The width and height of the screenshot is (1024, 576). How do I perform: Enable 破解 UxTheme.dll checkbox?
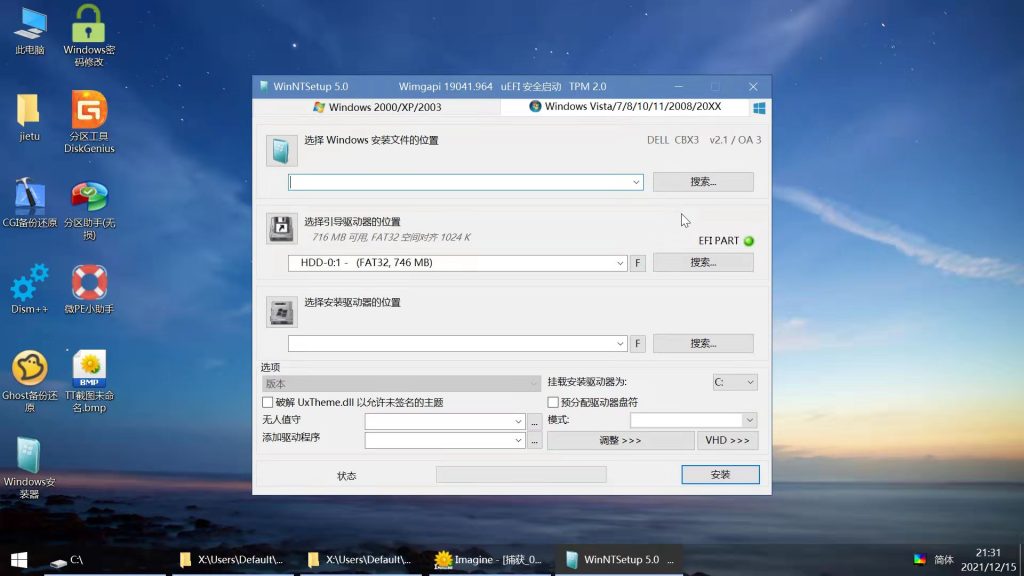(267, 402)
